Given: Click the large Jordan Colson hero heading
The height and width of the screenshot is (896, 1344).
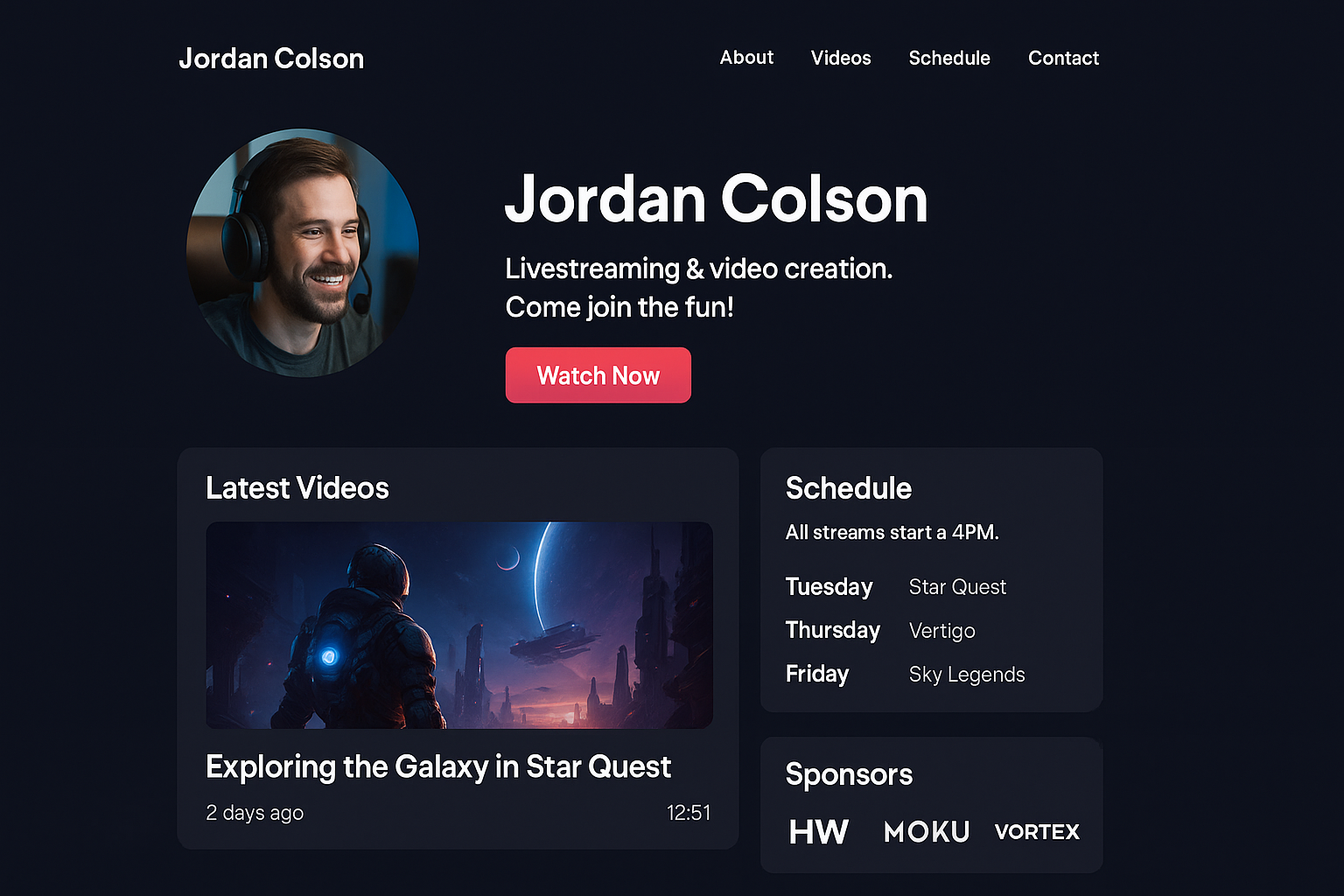Looking at the screenshot, I should 716,199.
